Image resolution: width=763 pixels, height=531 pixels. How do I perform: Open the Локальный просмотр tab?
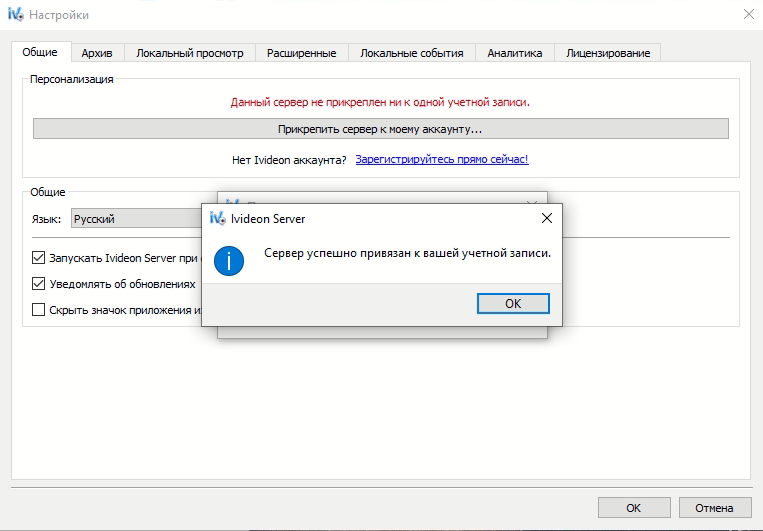pyautogui.click(x=190, y=53)
